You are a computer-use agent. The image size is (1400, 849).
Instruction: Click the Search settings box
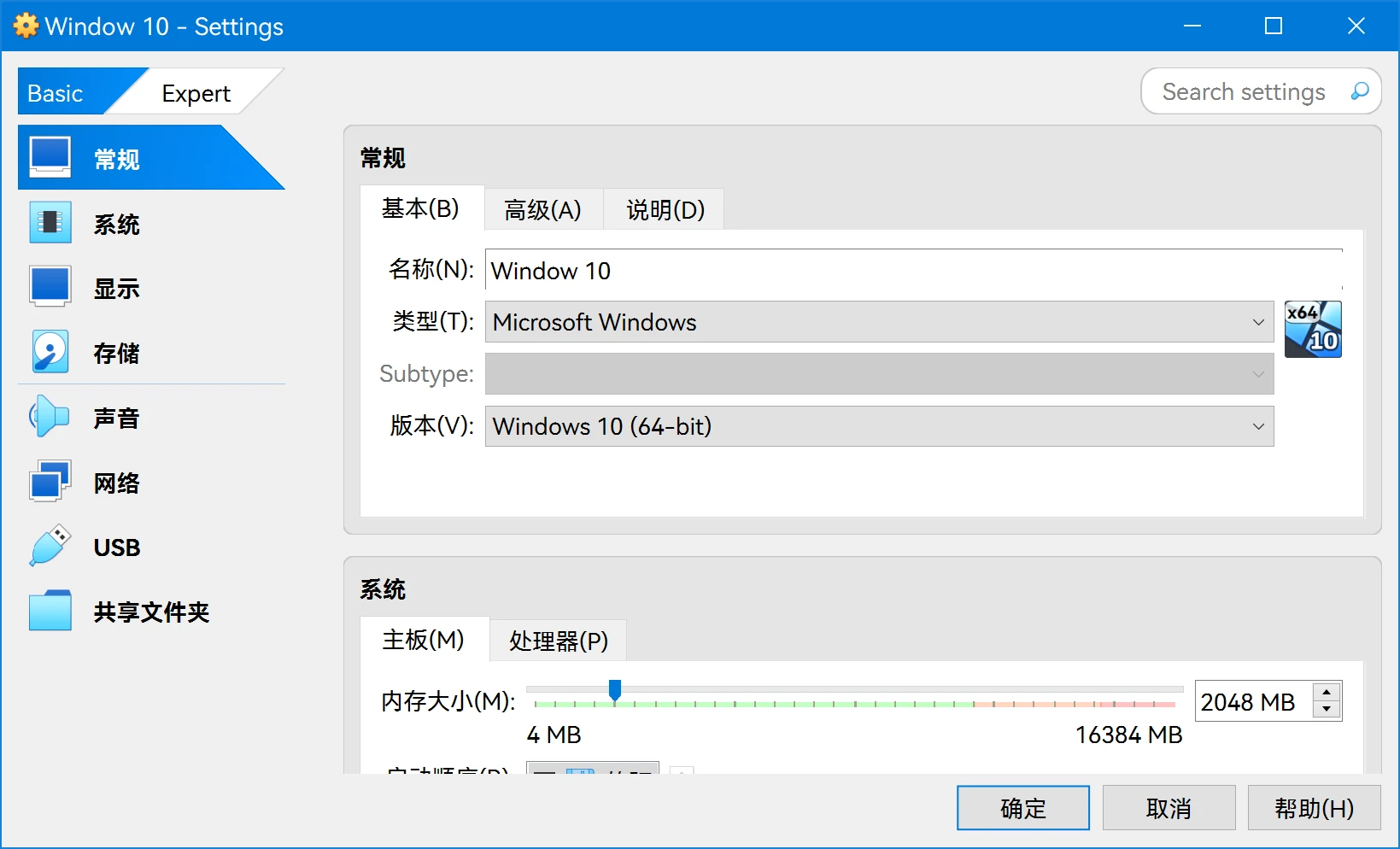[1261, 91]
